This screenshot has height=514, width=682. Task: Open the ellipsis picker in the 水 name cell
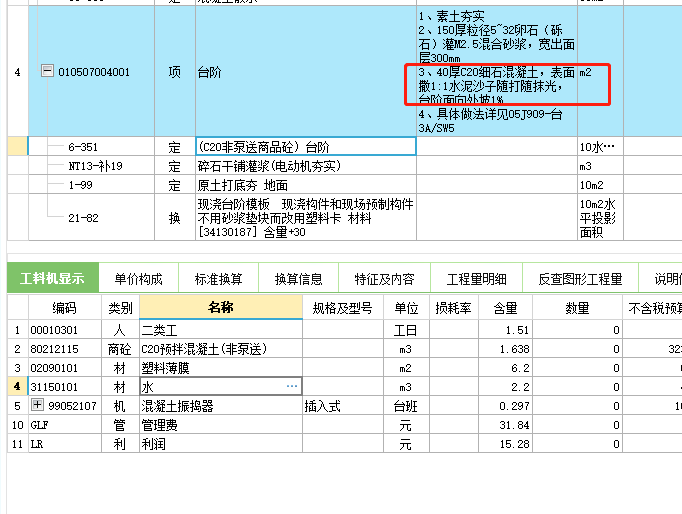pyautogui.click(x=292, y=386)
